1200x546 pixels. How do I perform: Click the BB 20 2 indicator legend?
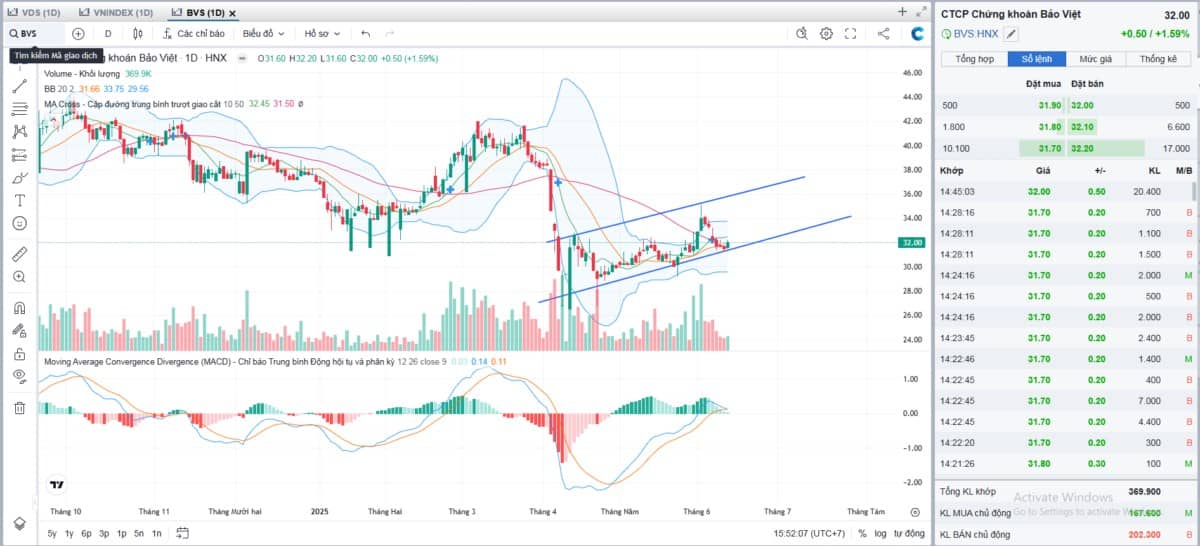95,88
